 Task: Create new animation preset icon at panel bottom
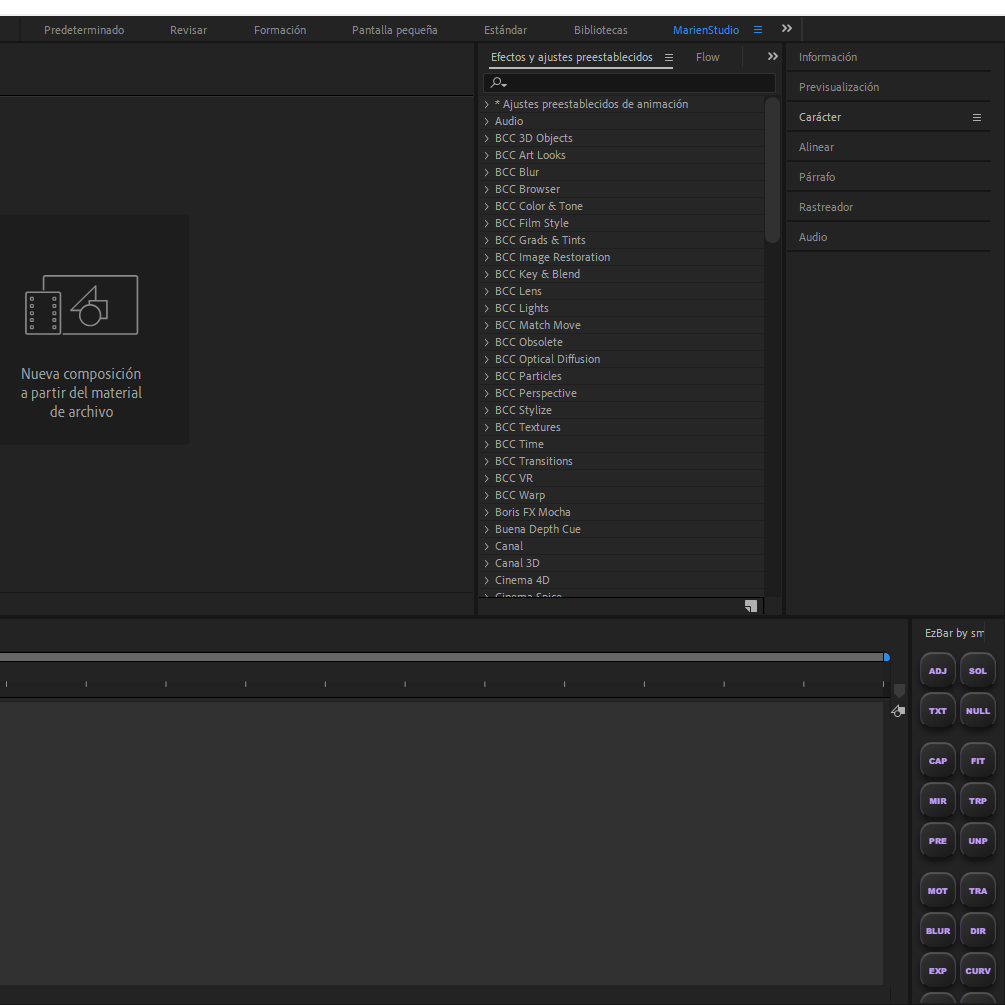[751, 606]
